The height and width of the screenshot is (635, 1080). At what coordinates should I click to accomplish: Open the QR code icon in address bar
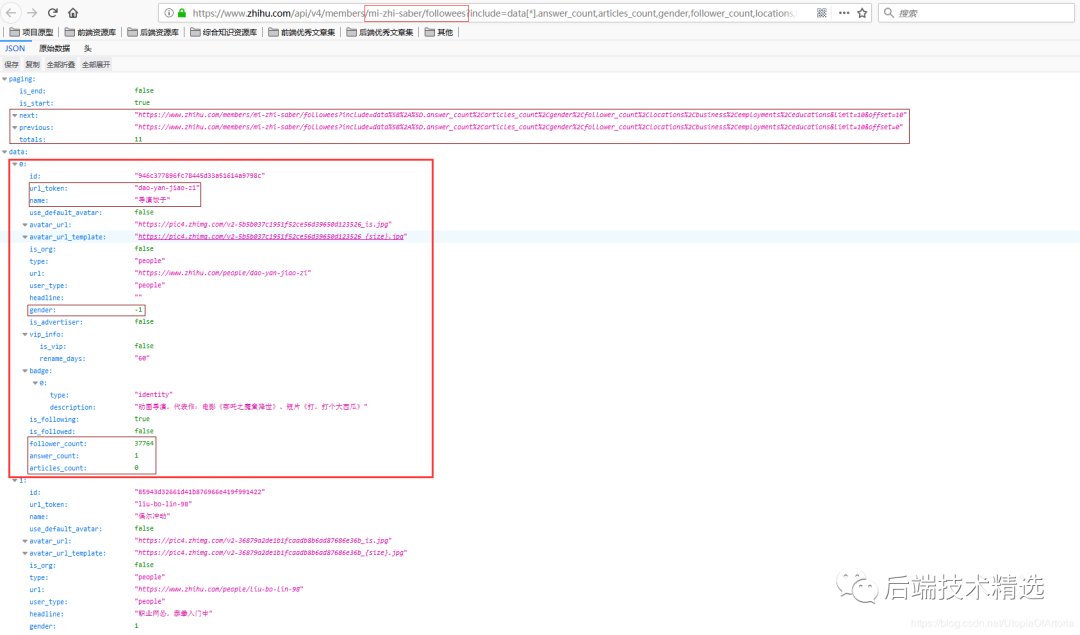822,12
